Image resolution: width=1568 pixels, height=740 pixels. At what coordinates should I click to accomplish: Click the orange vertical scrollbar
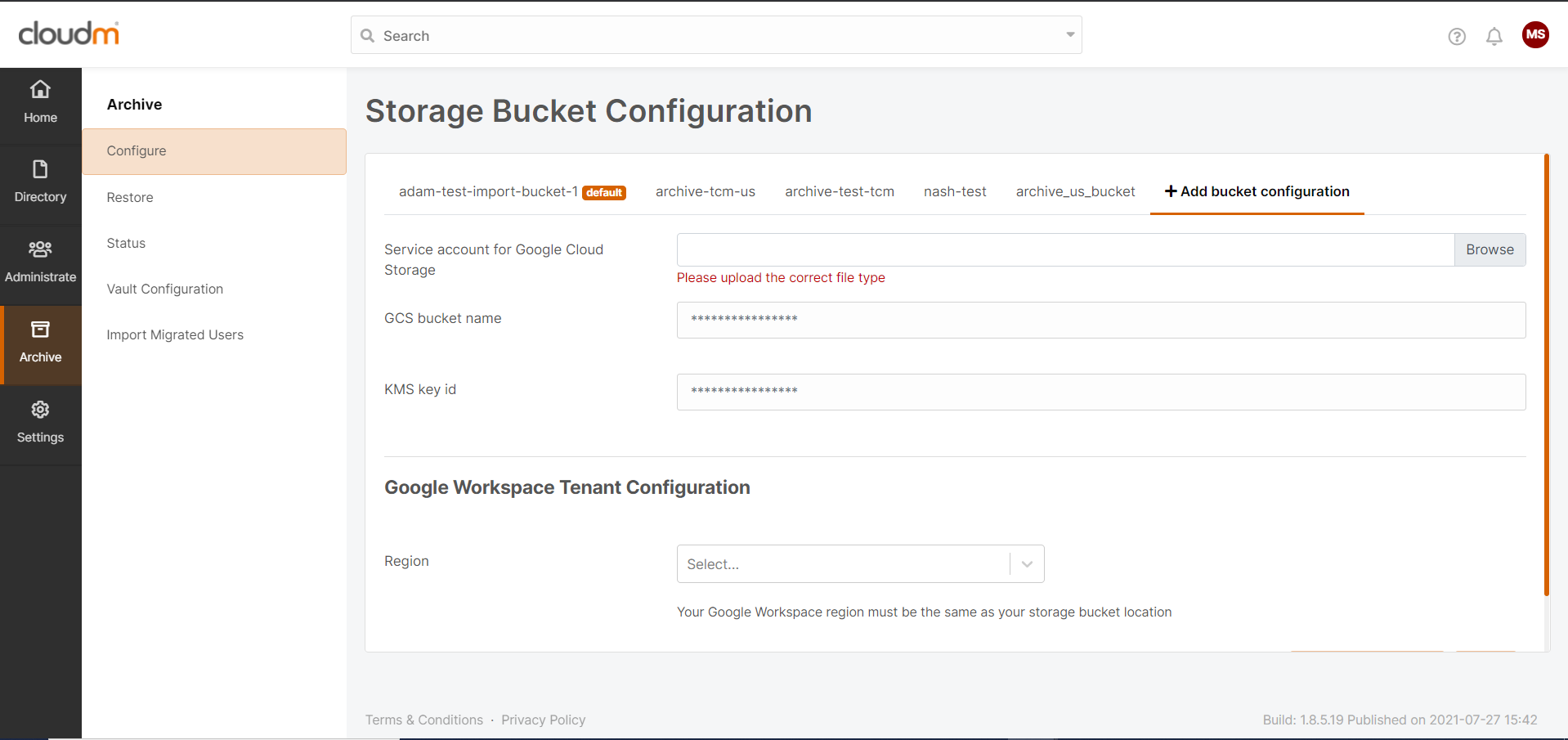tap(1546, 374)
